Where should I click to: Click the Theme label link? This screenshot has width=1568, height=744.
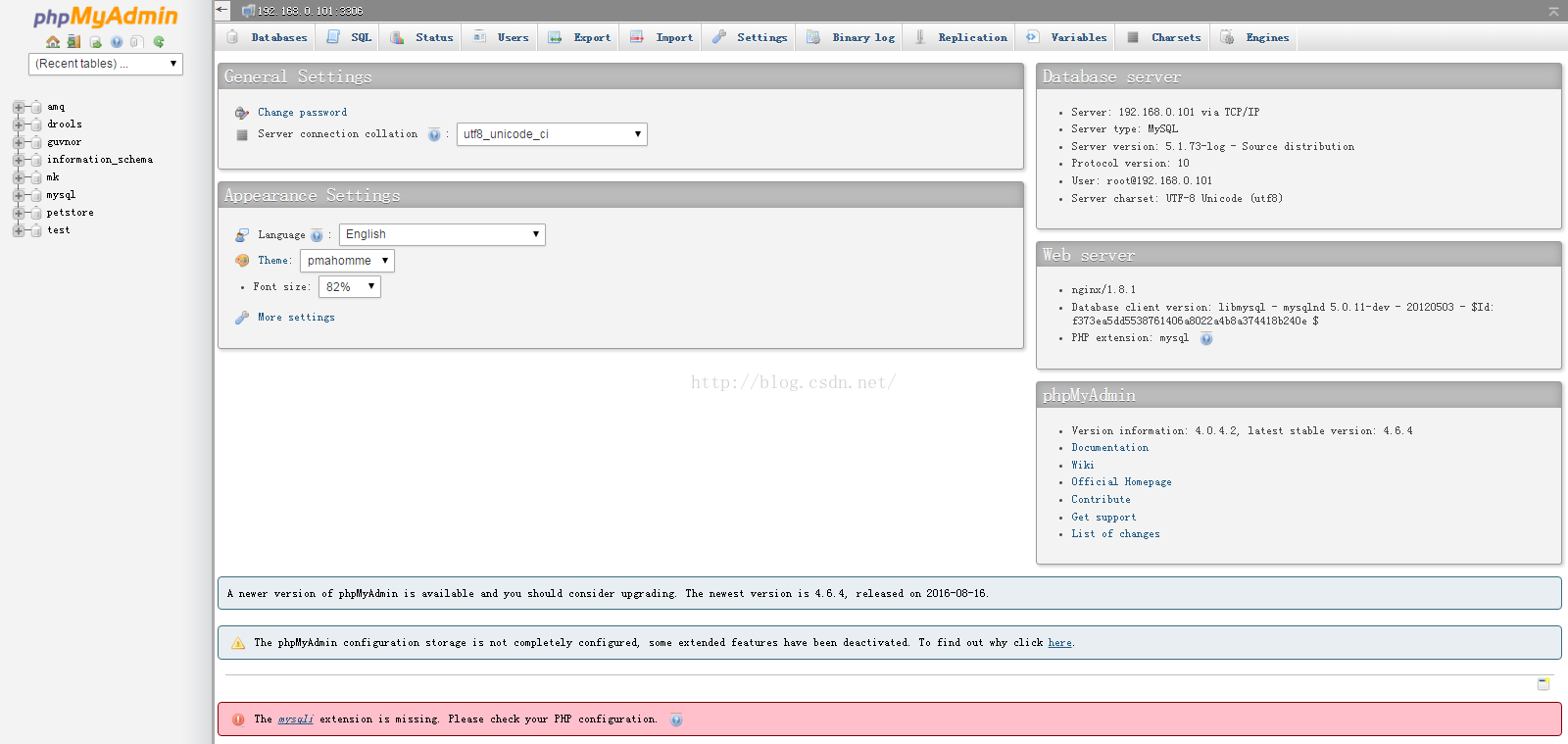pos(273,261)
